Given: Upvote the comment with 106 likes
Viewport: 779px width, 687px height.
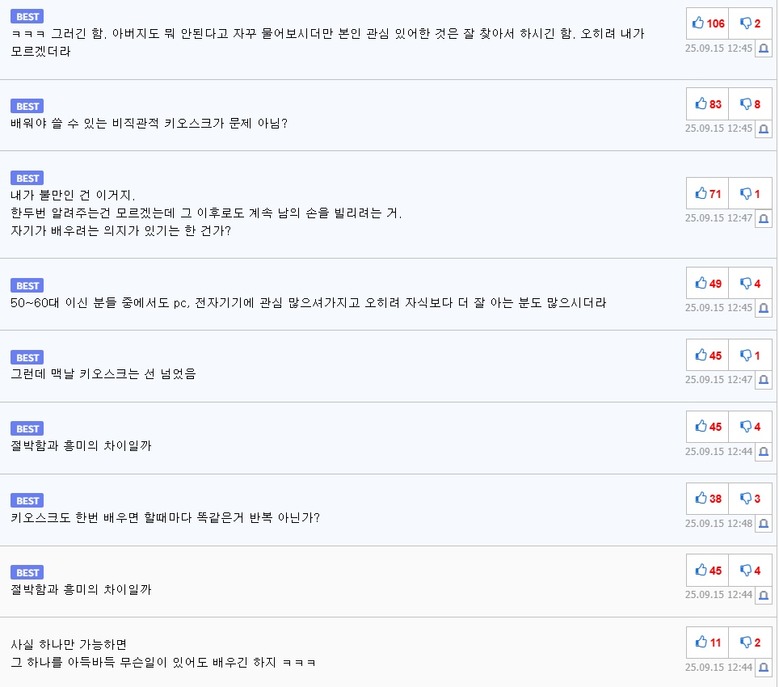Looking at the screenshot, I should 707,23.
